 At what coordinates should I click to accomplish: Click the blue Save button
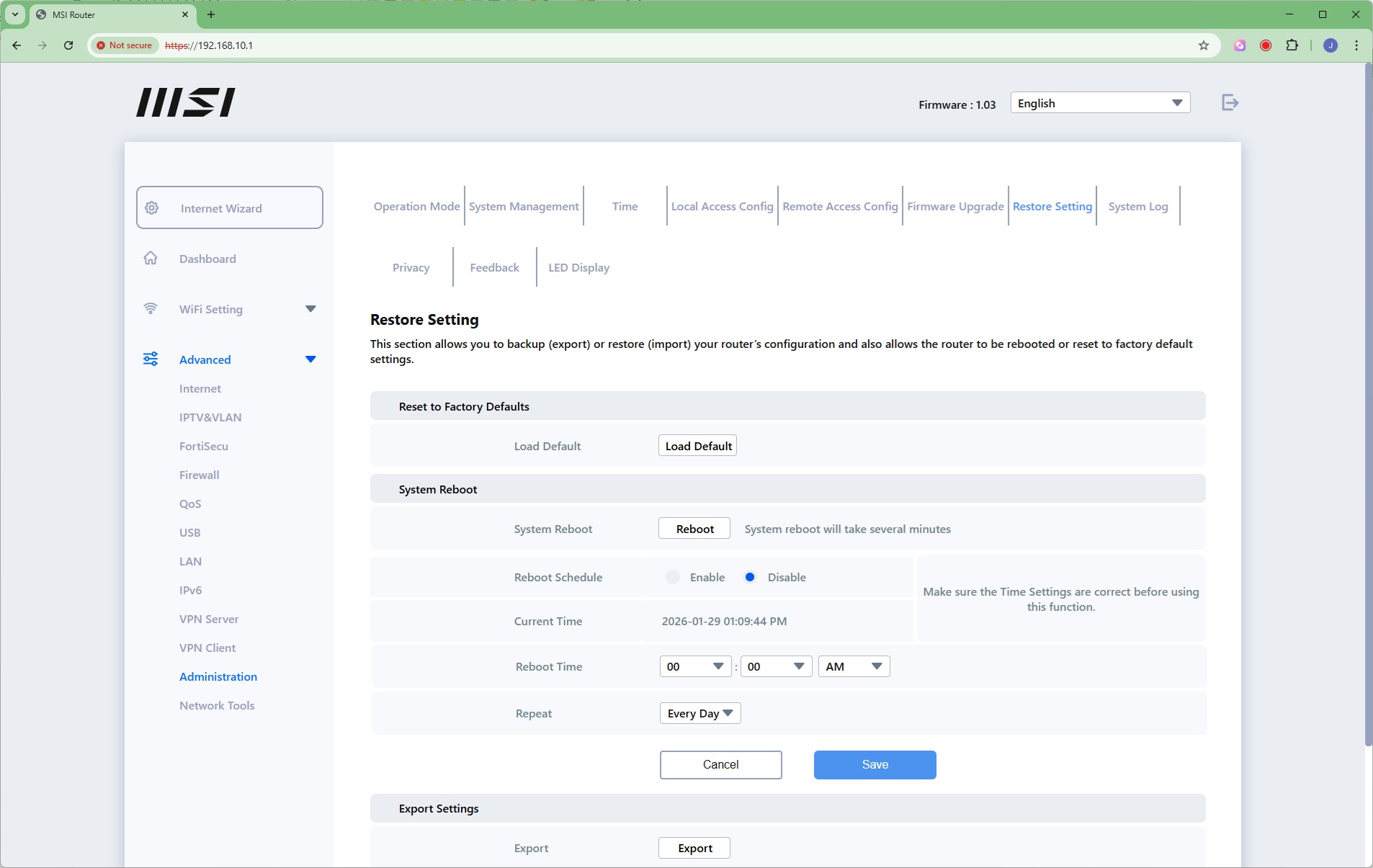[x=875, y=765]
